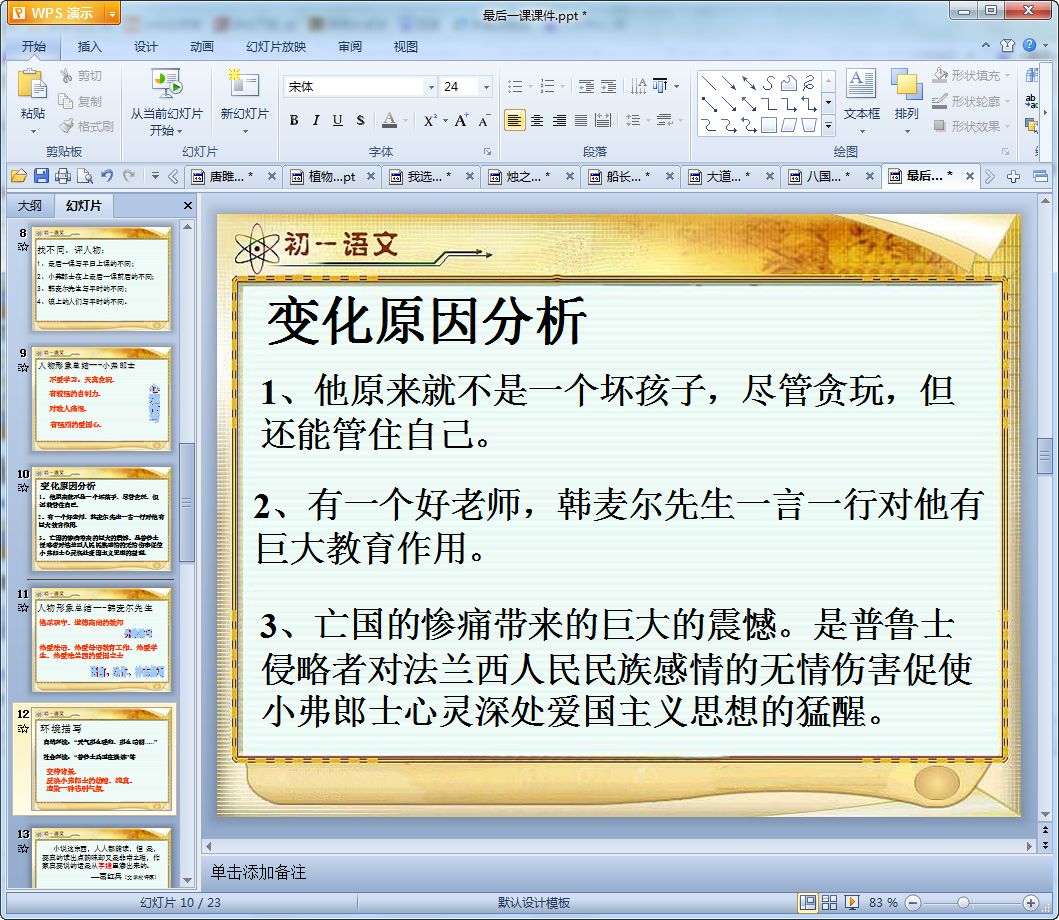
Task: Switch to the 大纲 (Outline) pane tab
Action: [30, 205]
